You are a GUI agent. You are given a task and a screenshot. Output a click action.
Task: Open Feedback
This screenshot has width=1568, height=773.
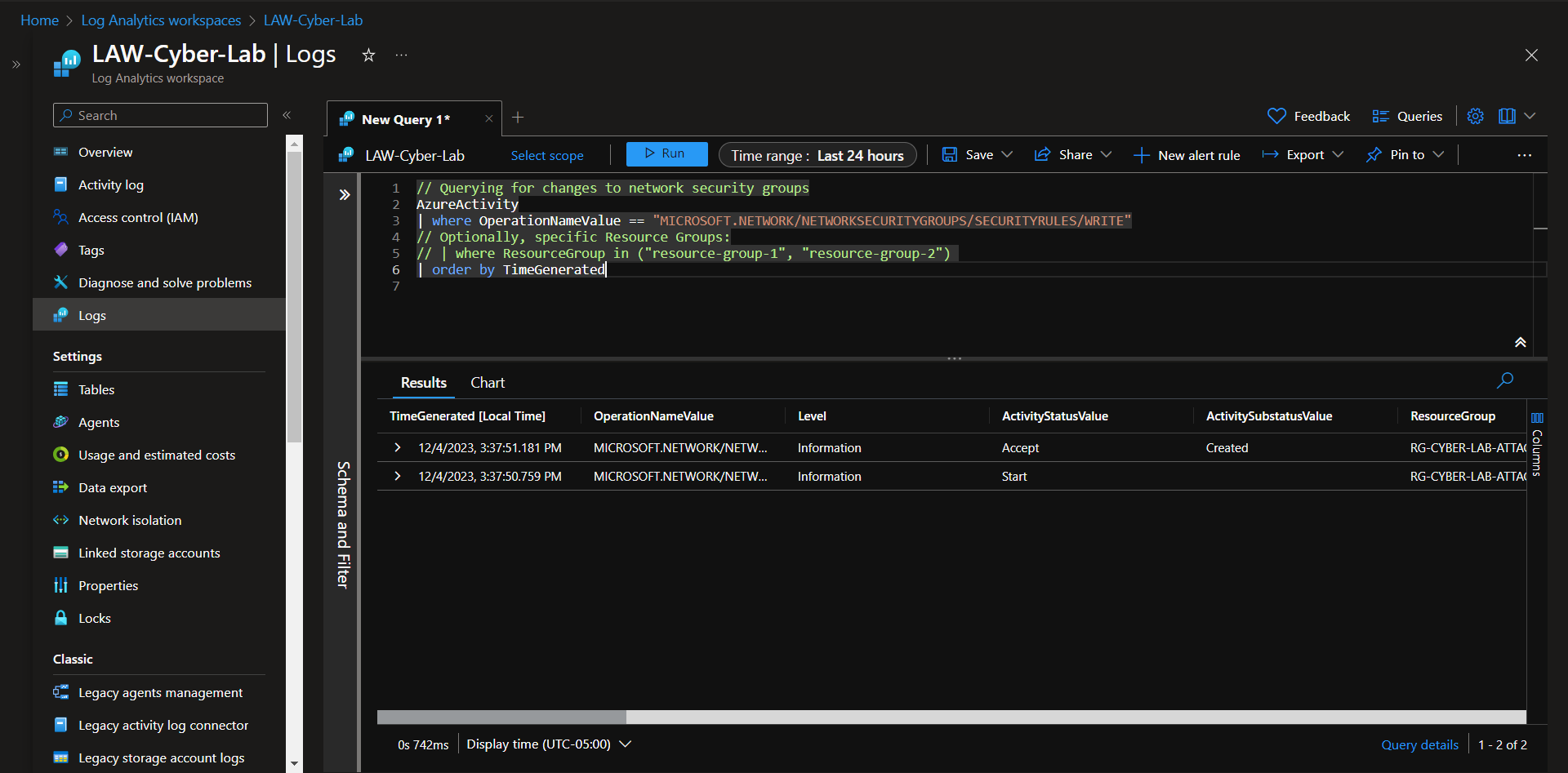[1308, 116]
